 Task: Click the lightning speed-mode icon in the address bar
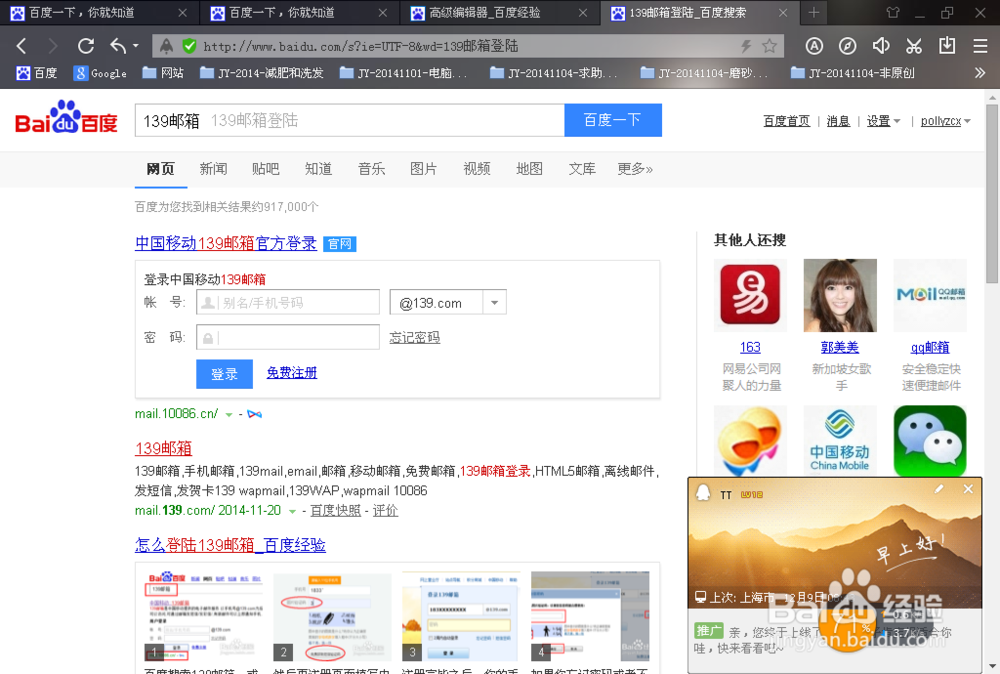coord(746,46)
